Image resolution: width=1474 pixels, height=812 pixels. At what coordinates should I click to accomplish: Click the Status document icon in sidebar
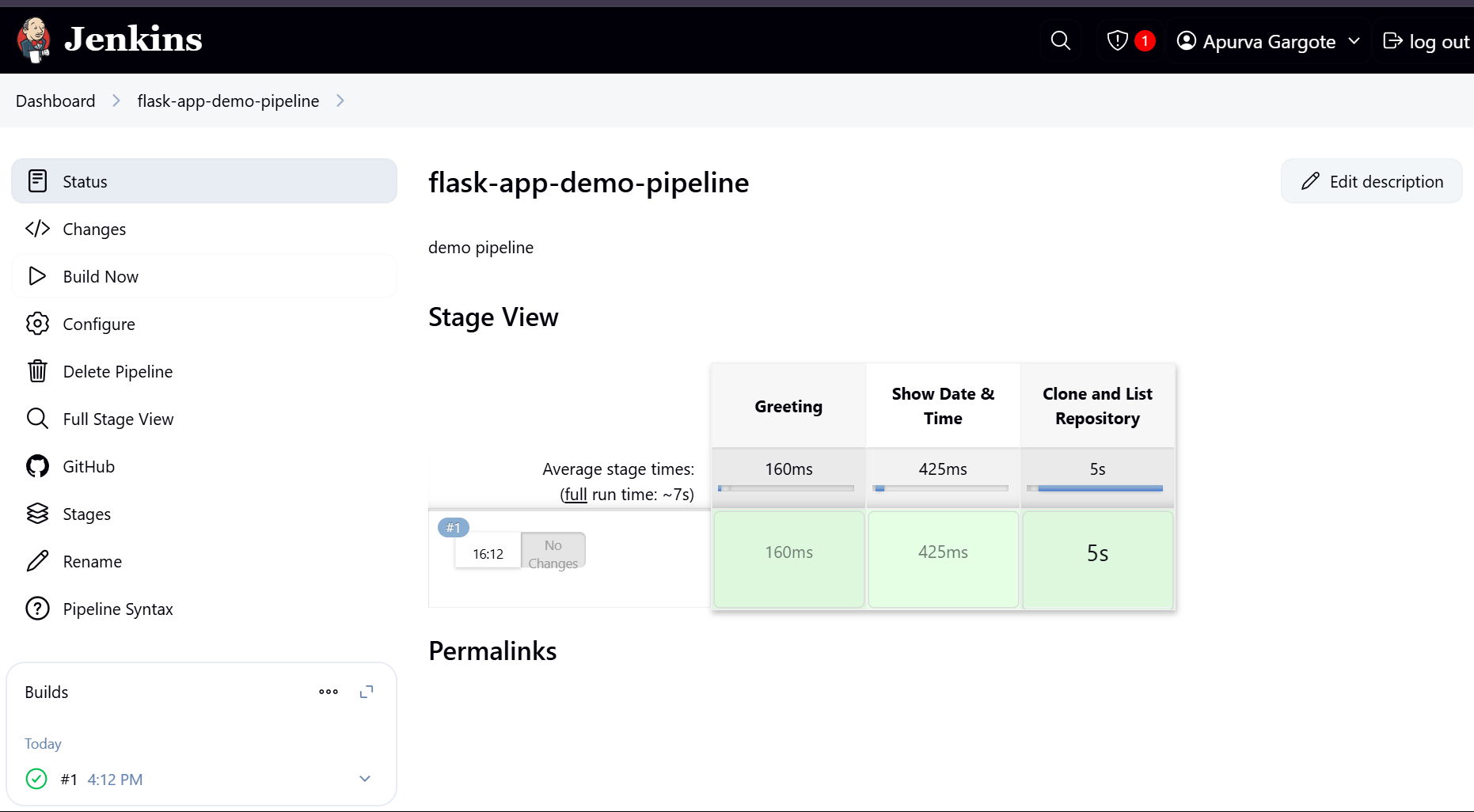coord(37,181)
